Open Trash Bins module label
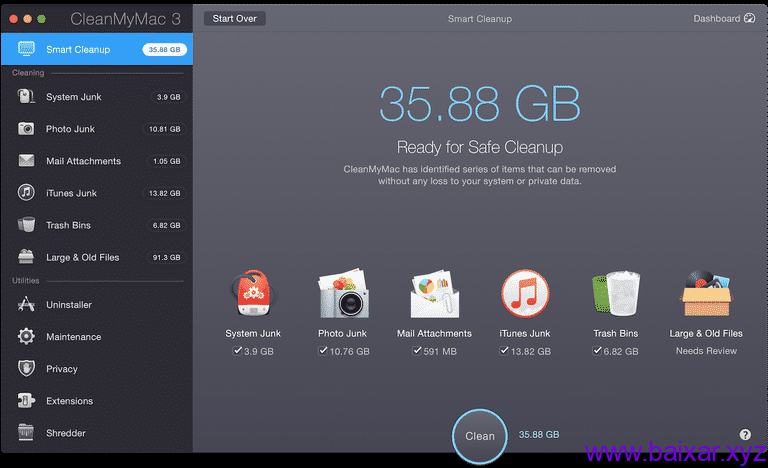This screenshot has width=768, height=468. [x=68, y=225]
